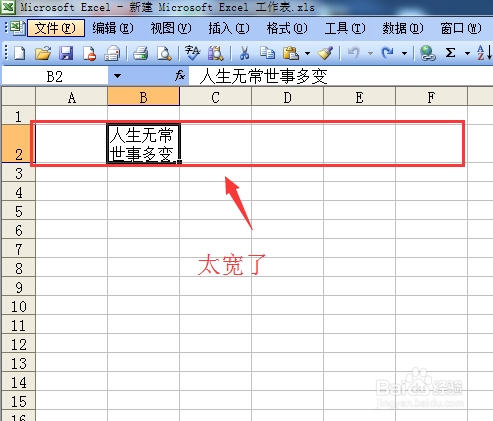
Task: Select cell B2 containing 人生无常 世事多变
Action: pos(143,144)
